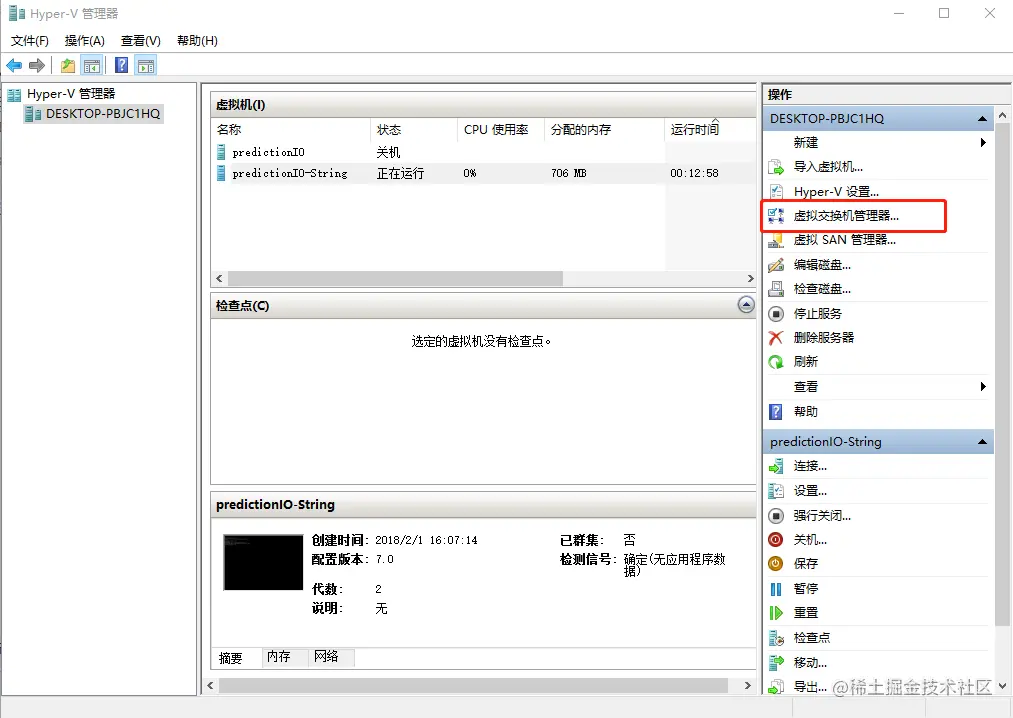Click the 停止服务 stop icon
1013x718 pixels.
click(x=776, y=313)
